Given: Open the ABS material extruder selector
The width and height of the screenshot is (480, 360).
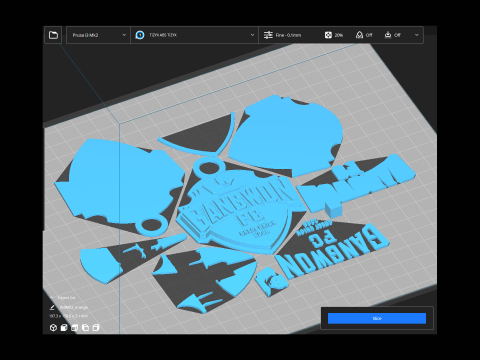Looking at the screenshot, I should click(195, 35).
